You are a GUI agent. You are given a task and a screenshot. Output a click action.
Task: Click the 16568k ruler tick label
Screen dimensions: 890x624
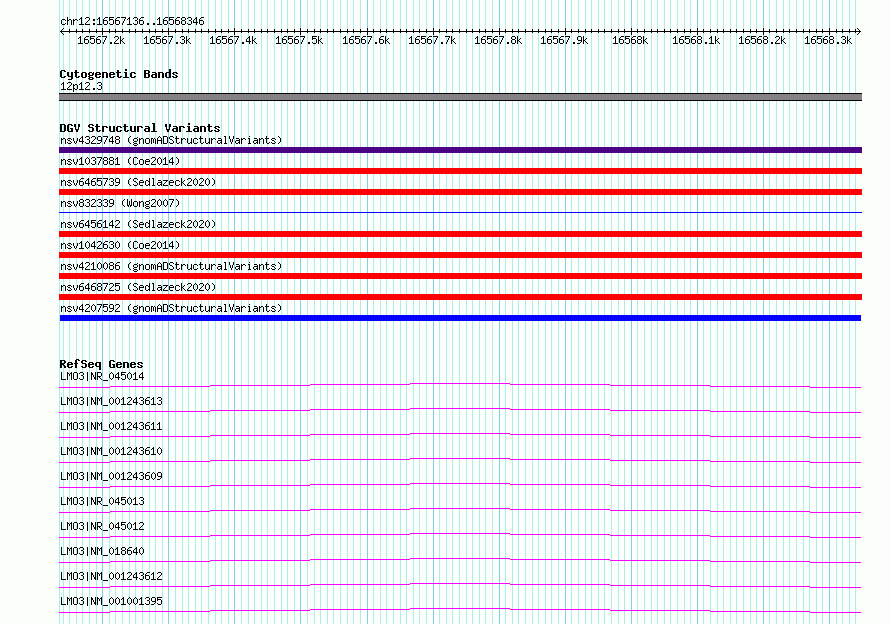pos(630,40)
